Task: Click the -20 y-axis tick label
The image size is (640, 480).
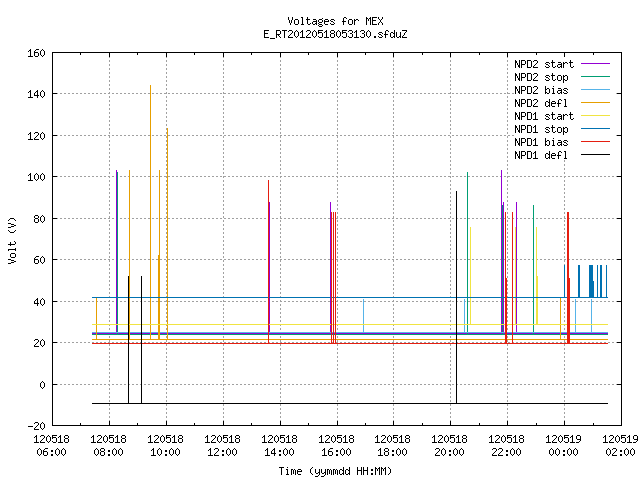Action: click(36, 426)
